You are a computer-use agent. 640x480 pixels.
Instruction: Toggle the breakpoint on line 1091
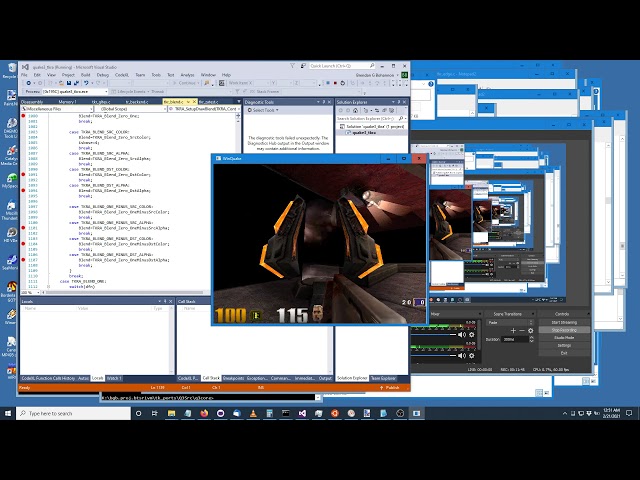pyautogui.click(x=23, y=175)
